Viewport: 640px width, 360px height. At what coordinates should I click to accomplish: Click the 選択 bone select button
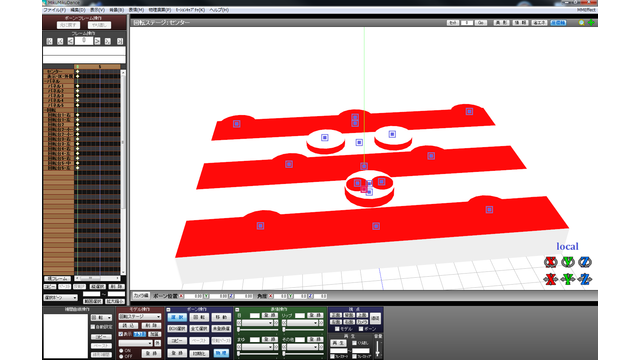tap(177, 317)
